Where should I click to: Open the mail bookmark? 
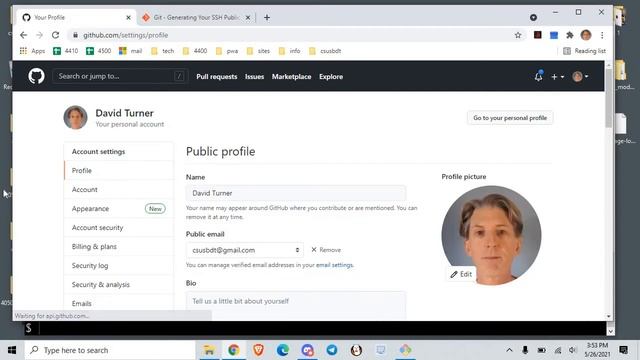coord(131,51)
